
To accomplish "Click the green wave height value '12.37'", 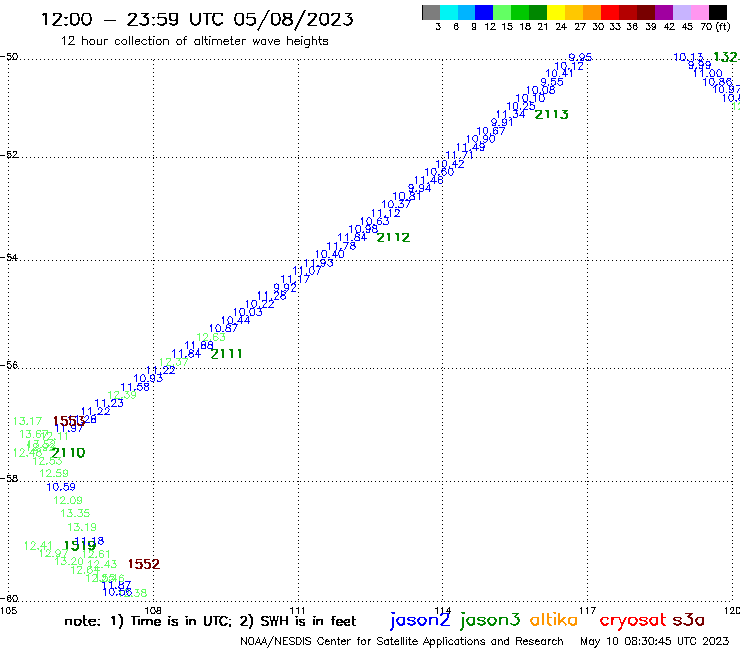I will 174,362.
